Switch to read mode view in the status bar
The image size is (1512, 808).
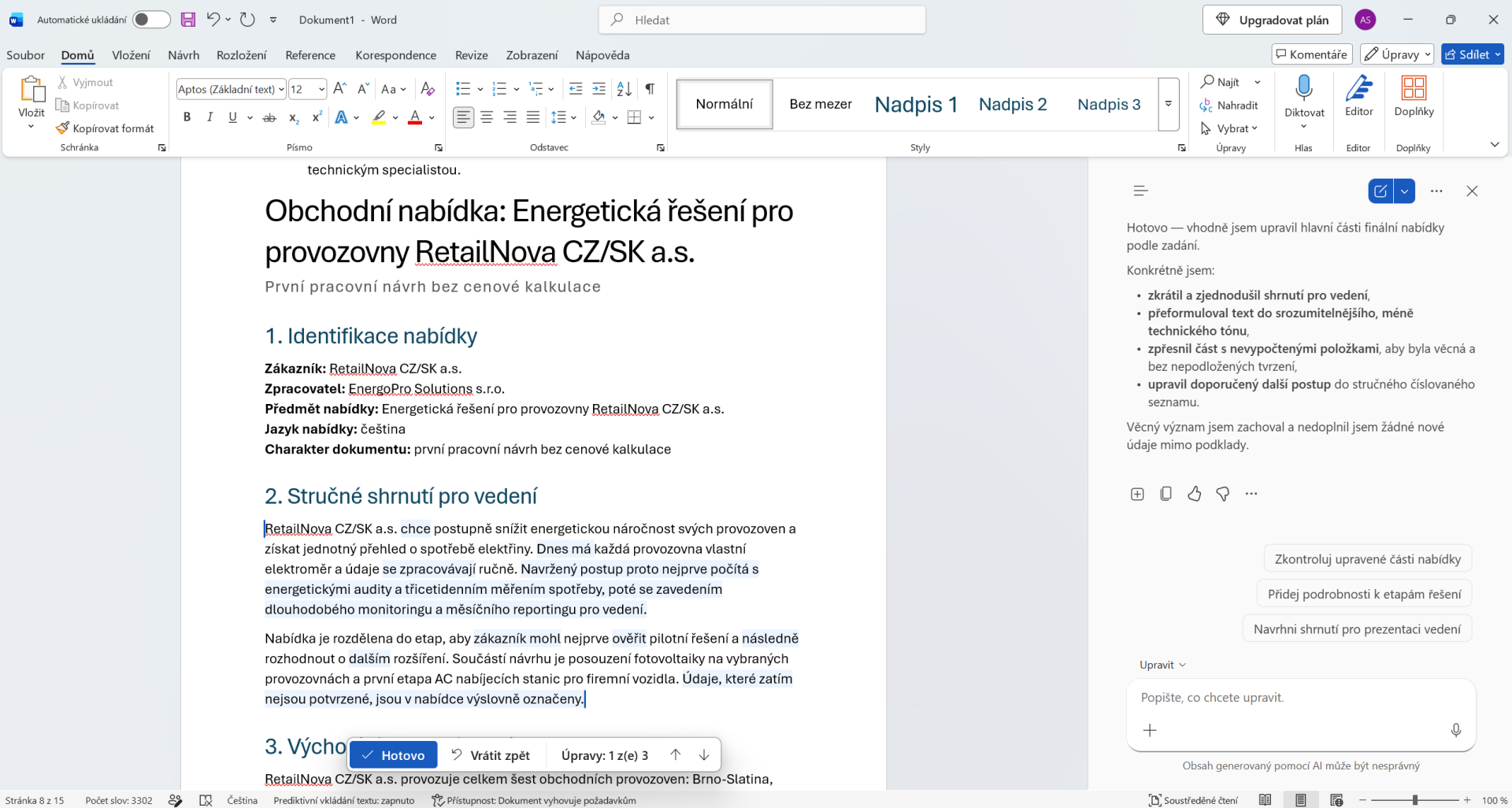[1265, 800]
